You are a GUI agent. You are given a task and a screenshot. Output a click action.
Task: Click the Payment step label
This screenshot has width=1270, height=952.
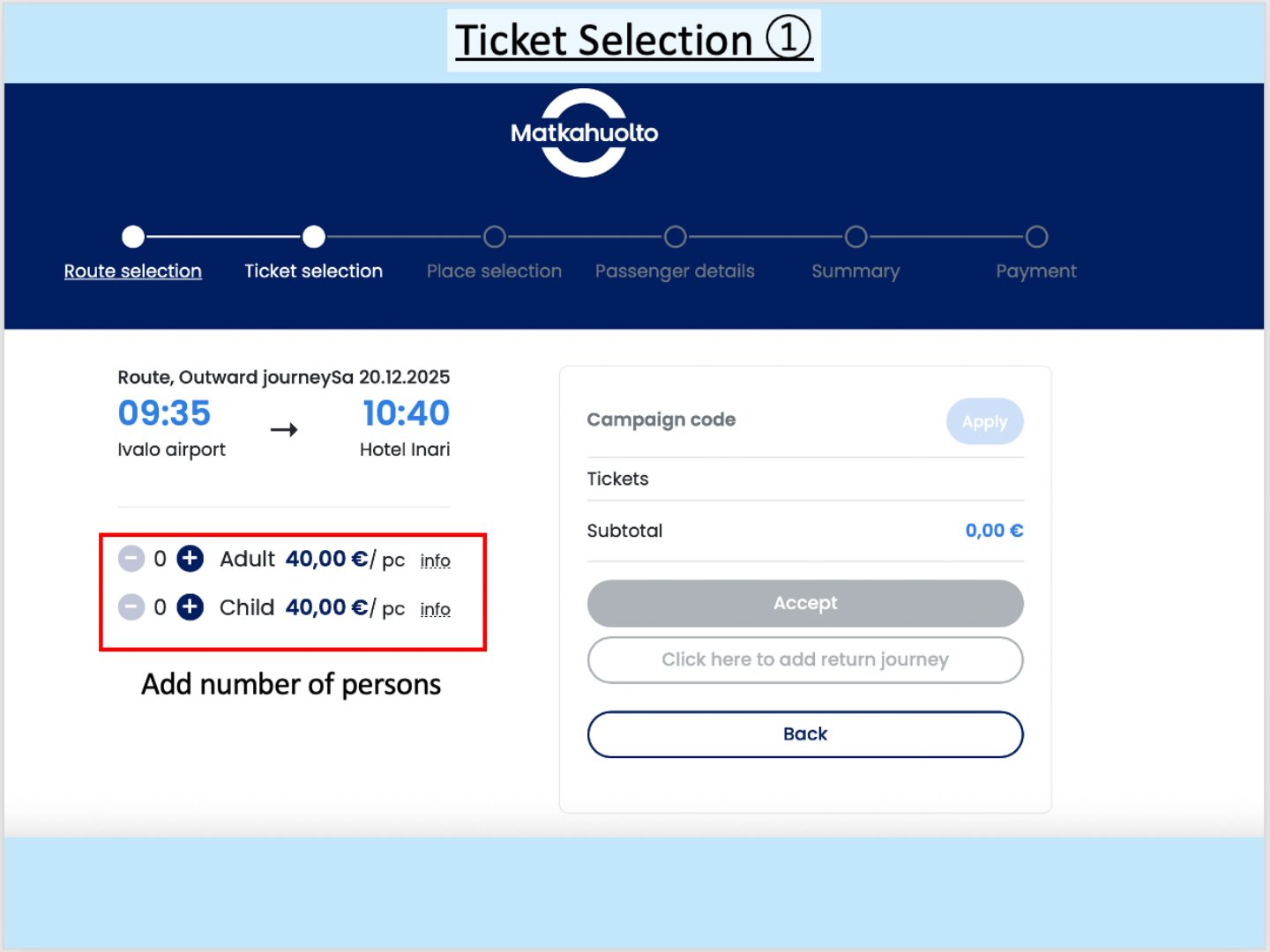tap(1036, 271)
